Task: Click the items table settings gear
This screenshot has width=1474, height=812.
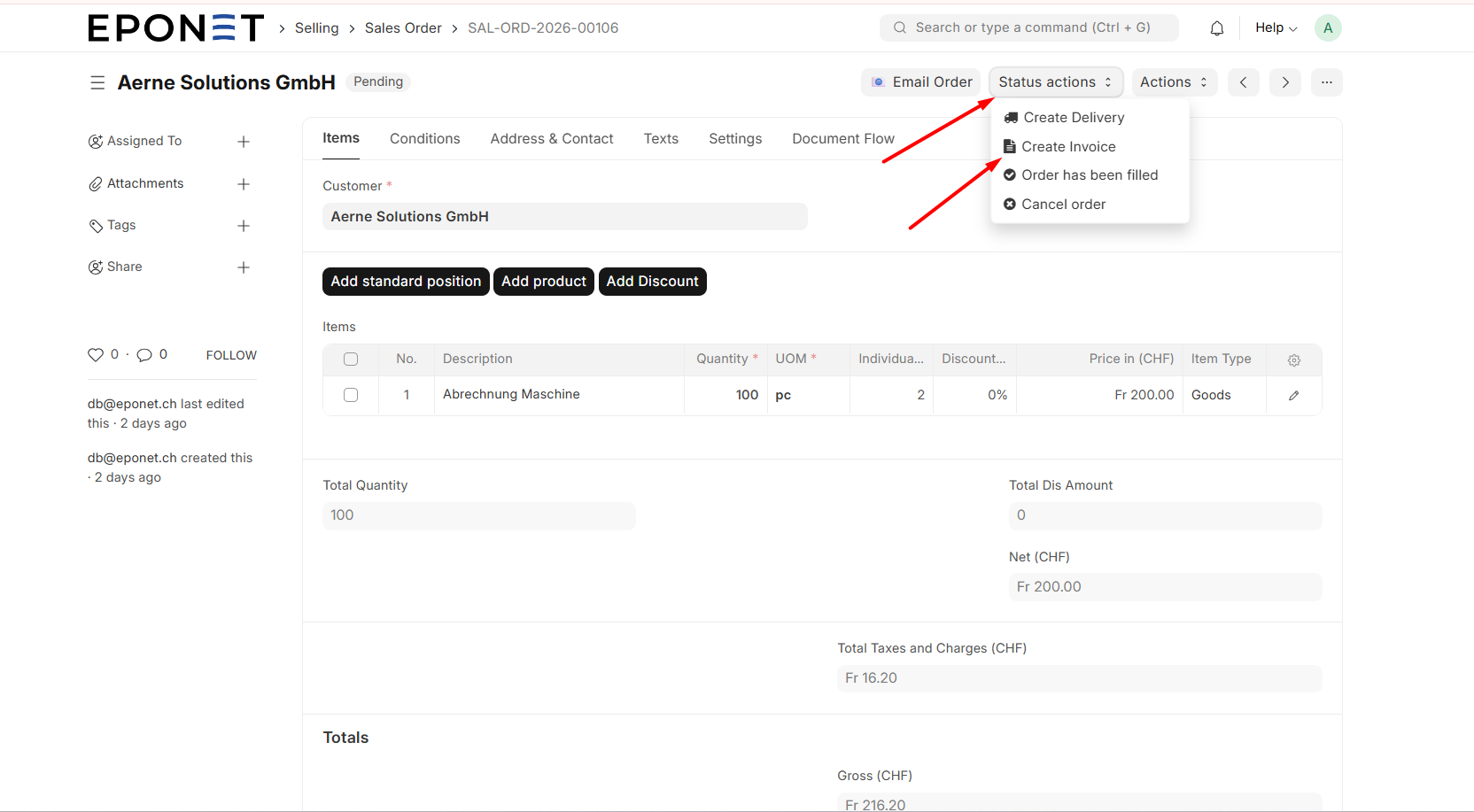Action: [x=1293, y=360]
